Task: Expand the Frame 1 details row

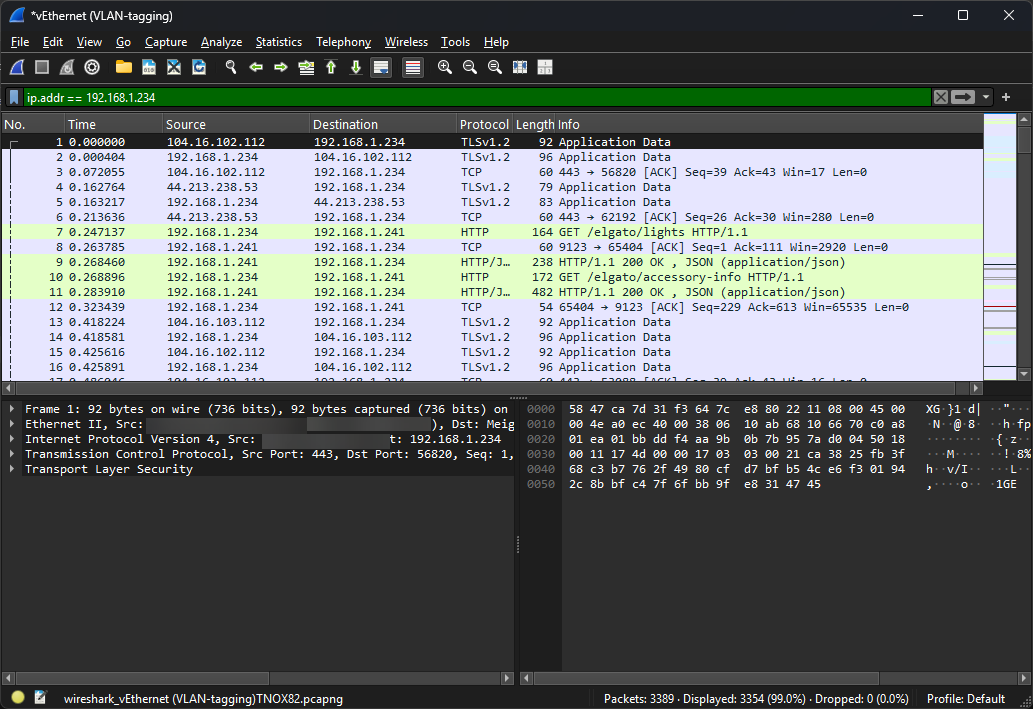Action: point(12,409)
